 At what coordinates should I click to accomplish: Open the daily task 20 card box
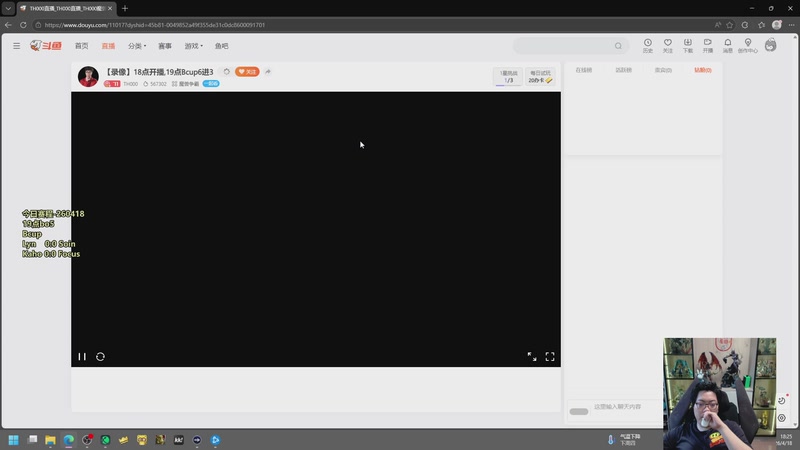click(540, 77)
